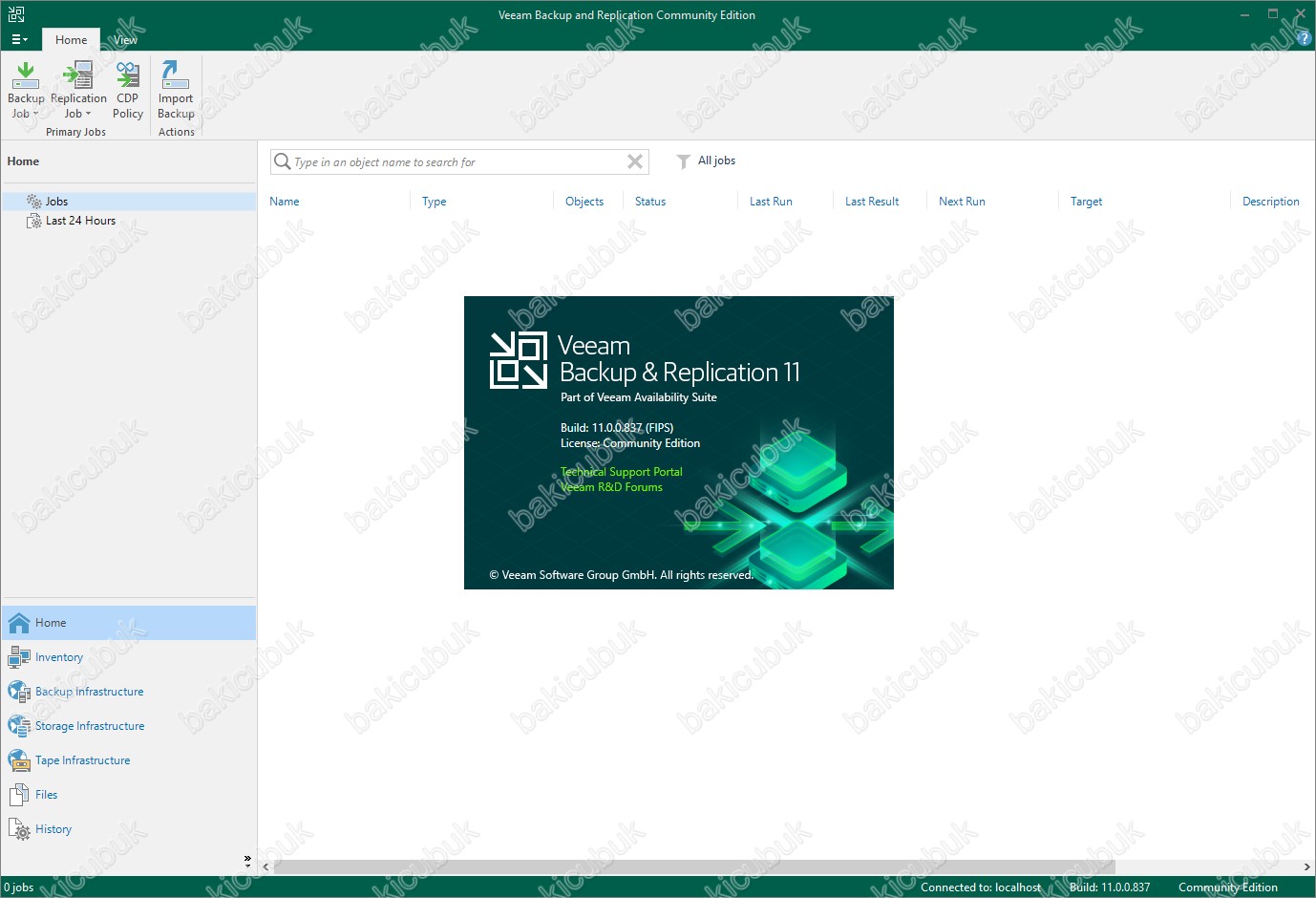The height and width of the screenshot is (898, 1316).
Task: Minimize the Veeam window
Action: [x=1244, y=14]
